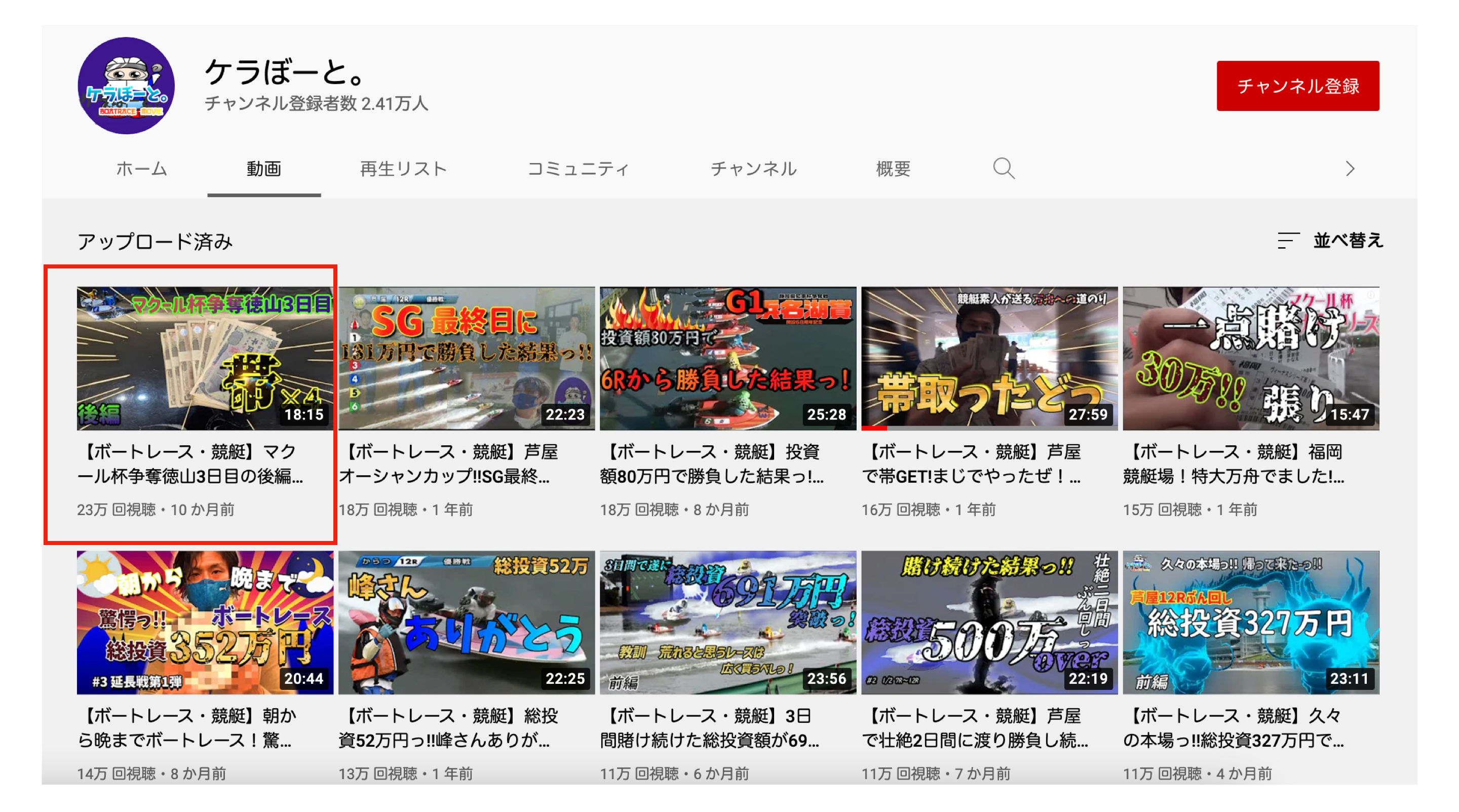Open the 再生リスト tab
The image size is (1459, 812).
click(x=403, y=169)
